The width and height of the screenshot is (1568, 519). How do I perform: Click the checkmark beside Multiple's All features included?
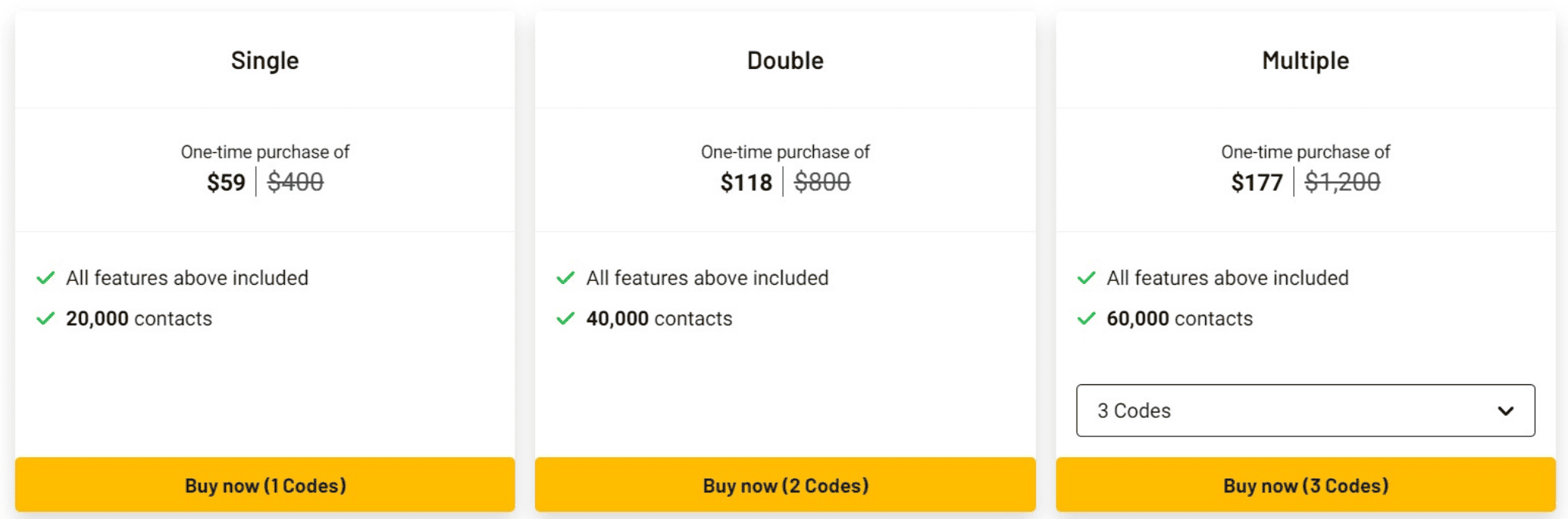(1086, 278)
